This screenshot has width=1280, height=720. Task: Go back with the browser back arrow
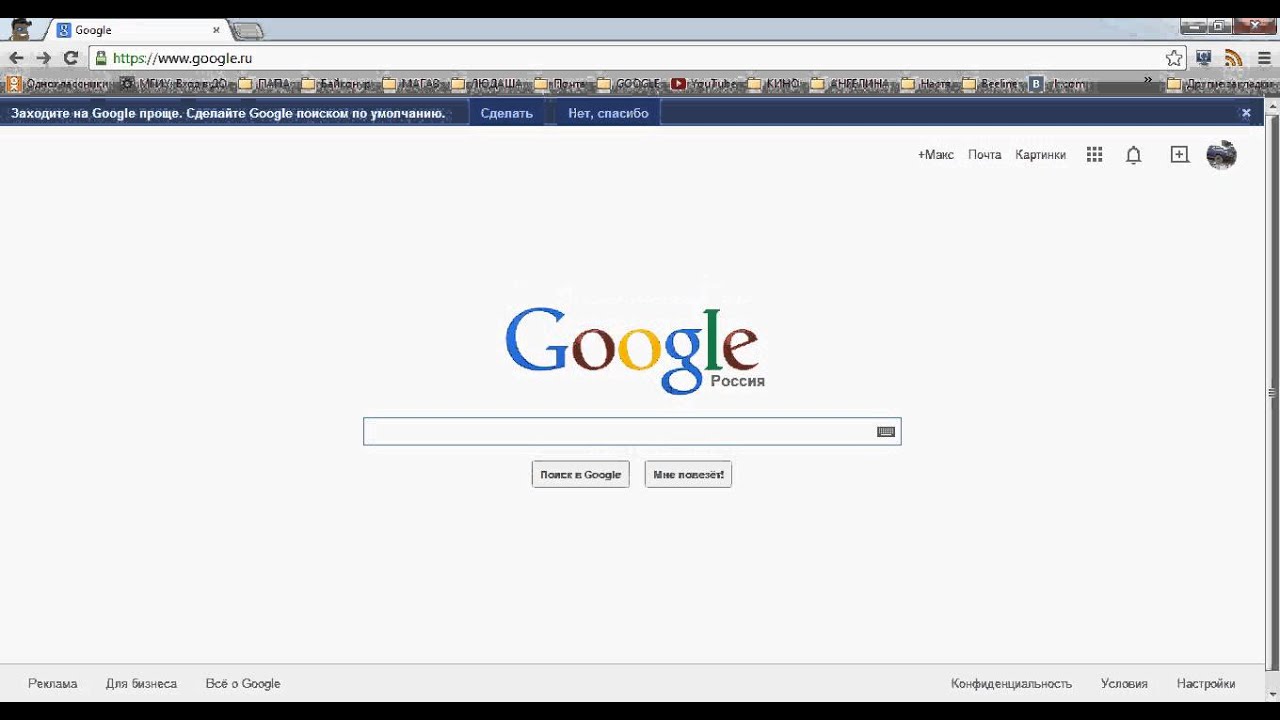pyautogui.click(x=16, y=58)
